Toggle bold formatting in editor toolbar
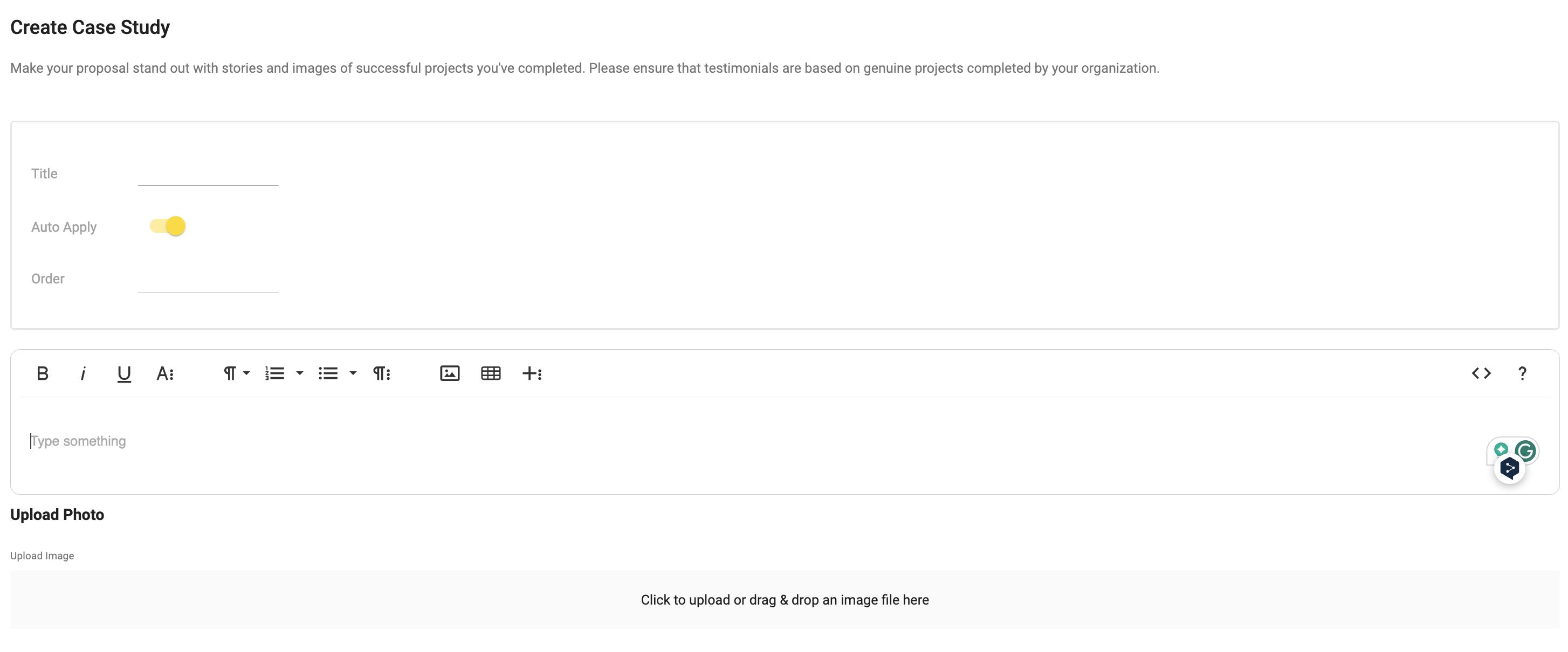 [42, 373]
